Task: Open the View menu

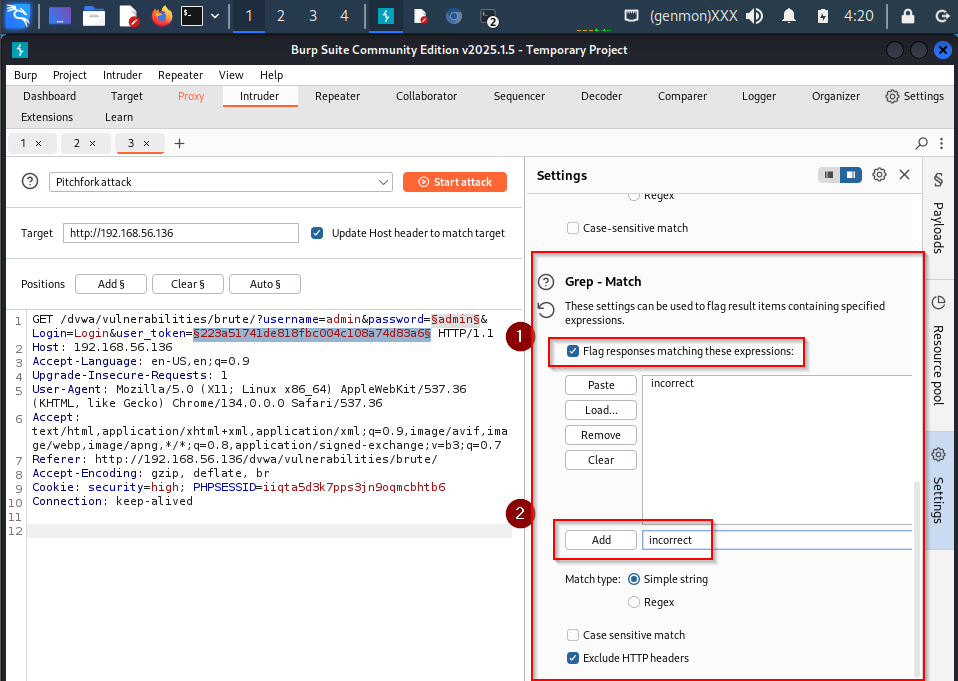Action: (x=231, y=75)
